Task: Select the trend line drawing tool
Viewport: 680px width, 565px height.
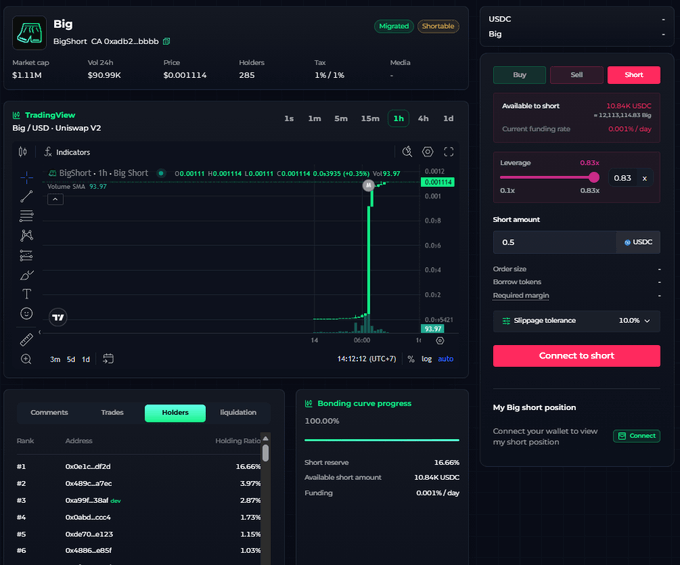Action: 26,196
